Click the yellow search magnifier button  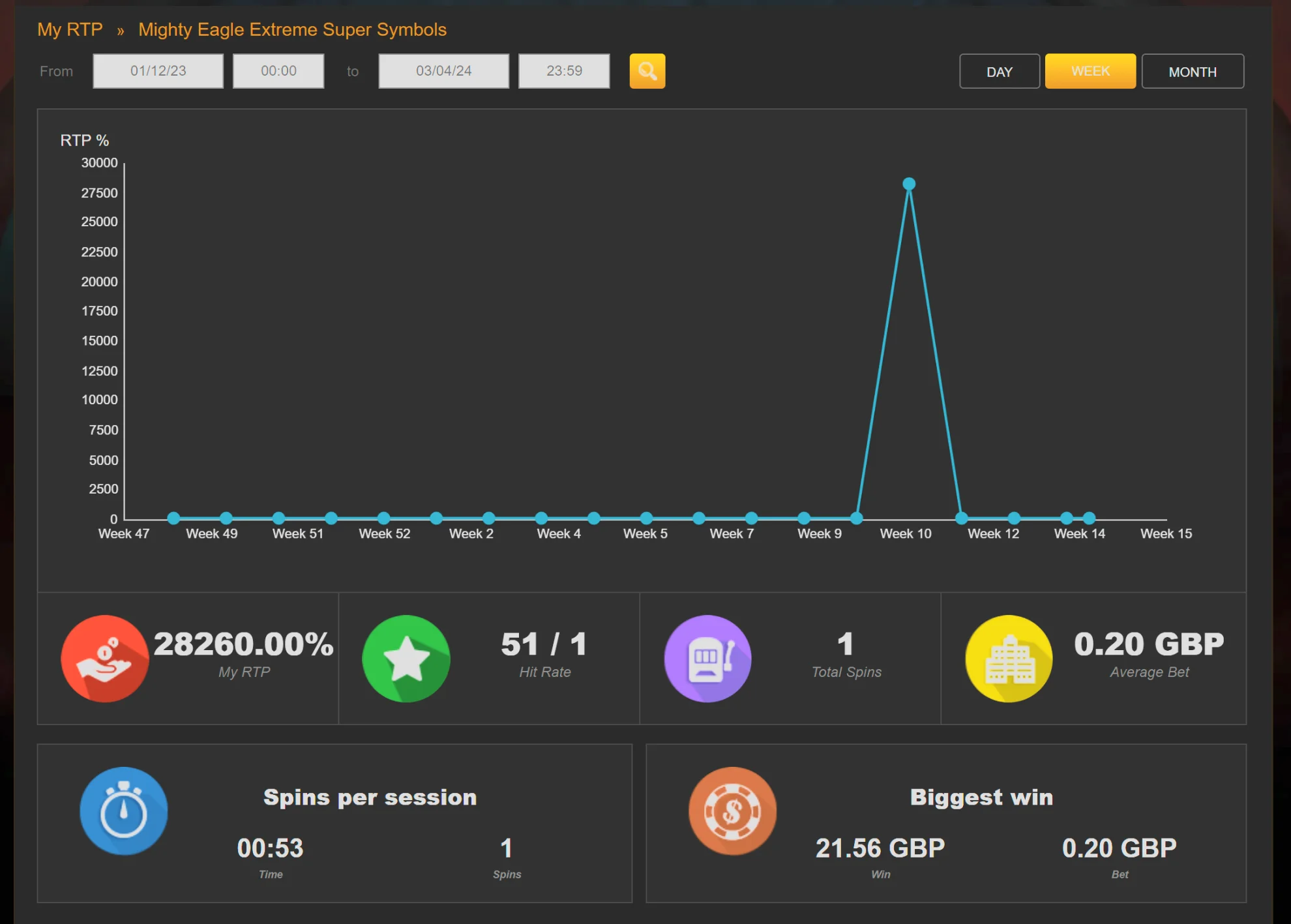[647, 71]
